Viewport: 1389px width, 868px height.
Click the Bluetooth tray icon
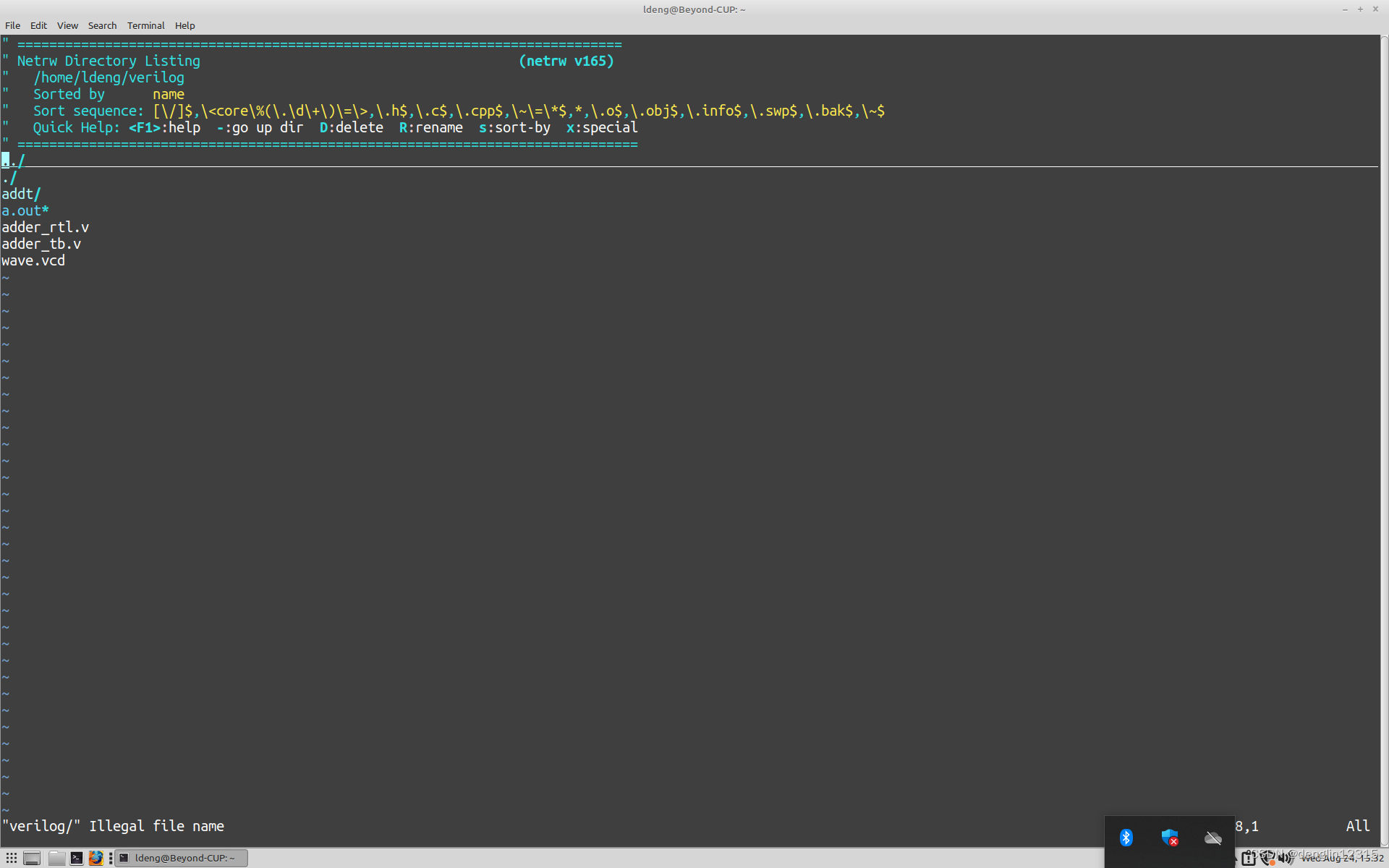1126,838
